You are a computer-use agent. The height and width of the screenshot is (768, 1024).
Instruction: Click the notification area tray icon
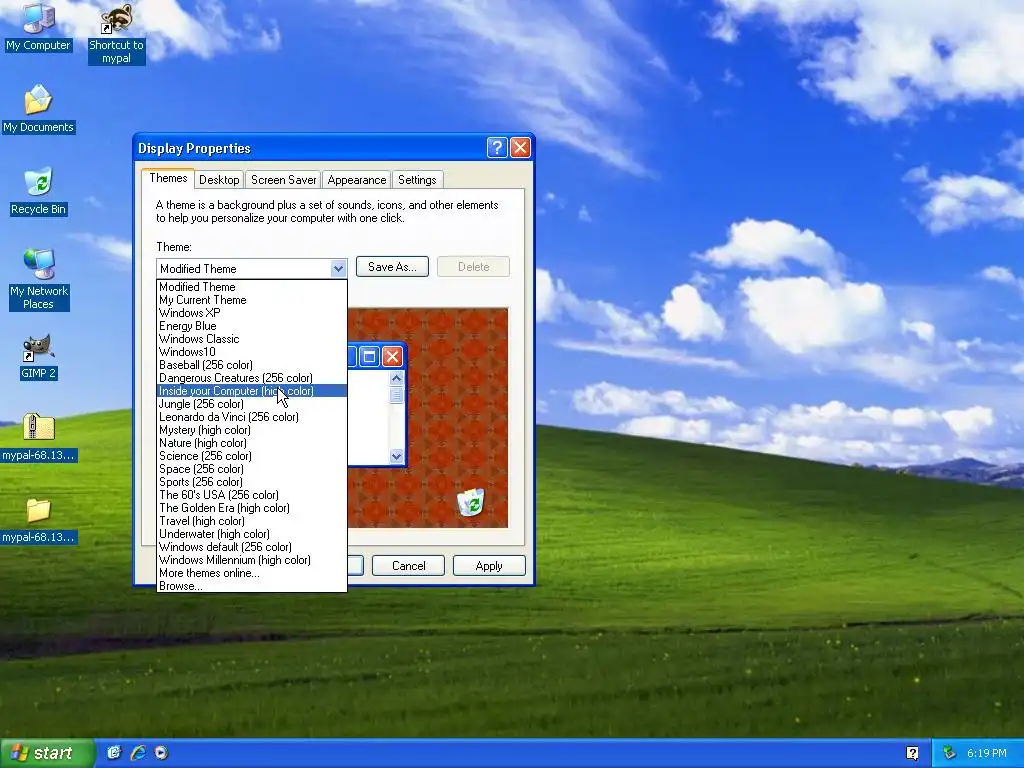click(x=950, y=753)
